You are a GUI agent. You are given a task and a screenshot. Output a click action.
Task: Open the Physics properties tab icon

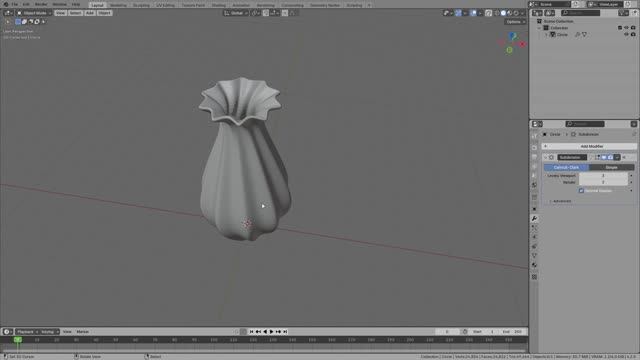[x=534, y=237]
